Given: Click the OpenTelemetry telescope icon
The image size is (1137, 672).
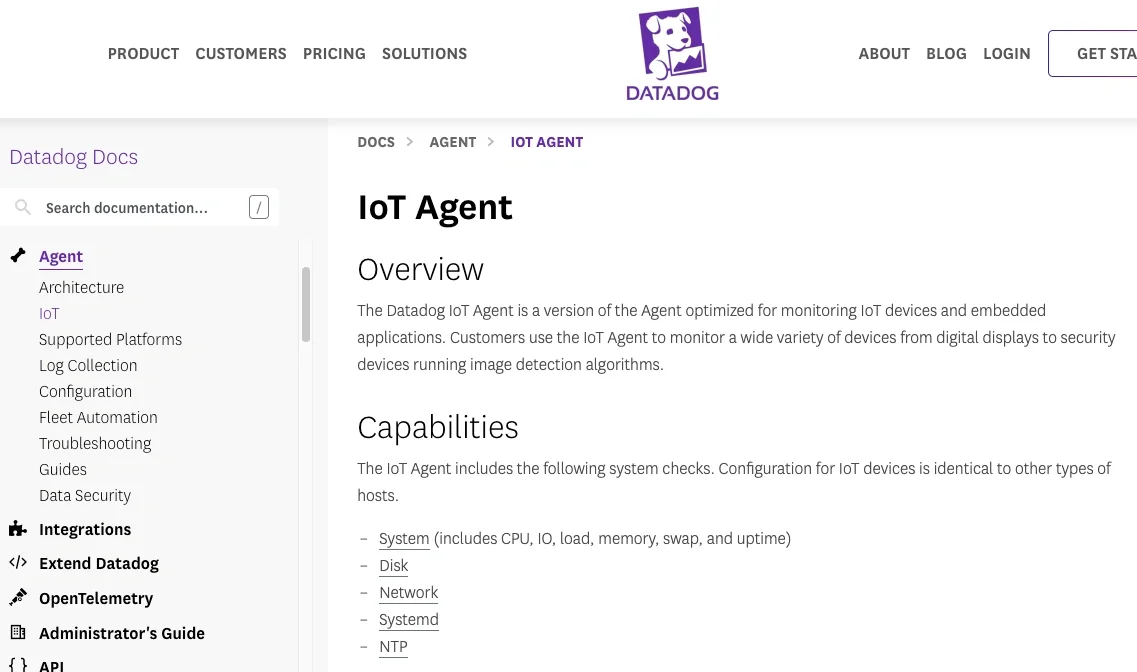Looking at the screenshot, I should pos(17,597).
